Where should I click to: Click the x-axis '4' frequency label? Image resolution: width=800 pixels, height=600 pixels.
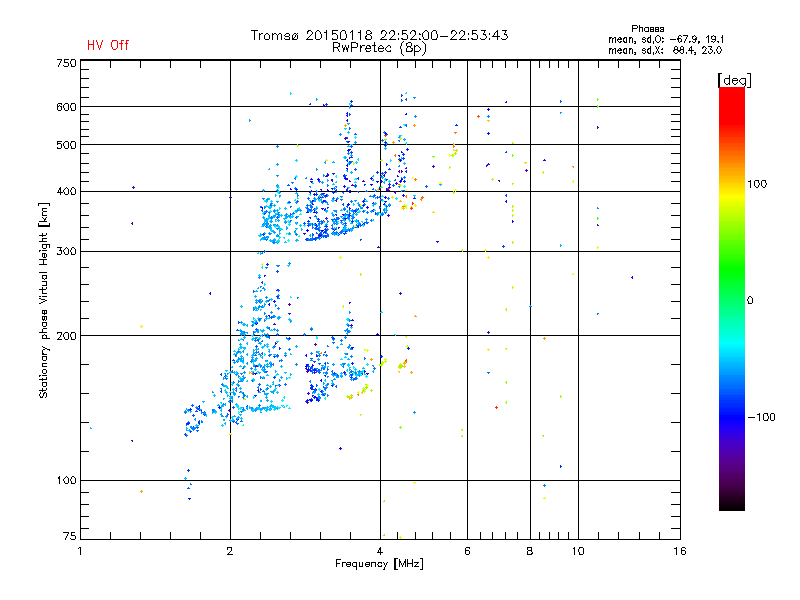[380, 551]
